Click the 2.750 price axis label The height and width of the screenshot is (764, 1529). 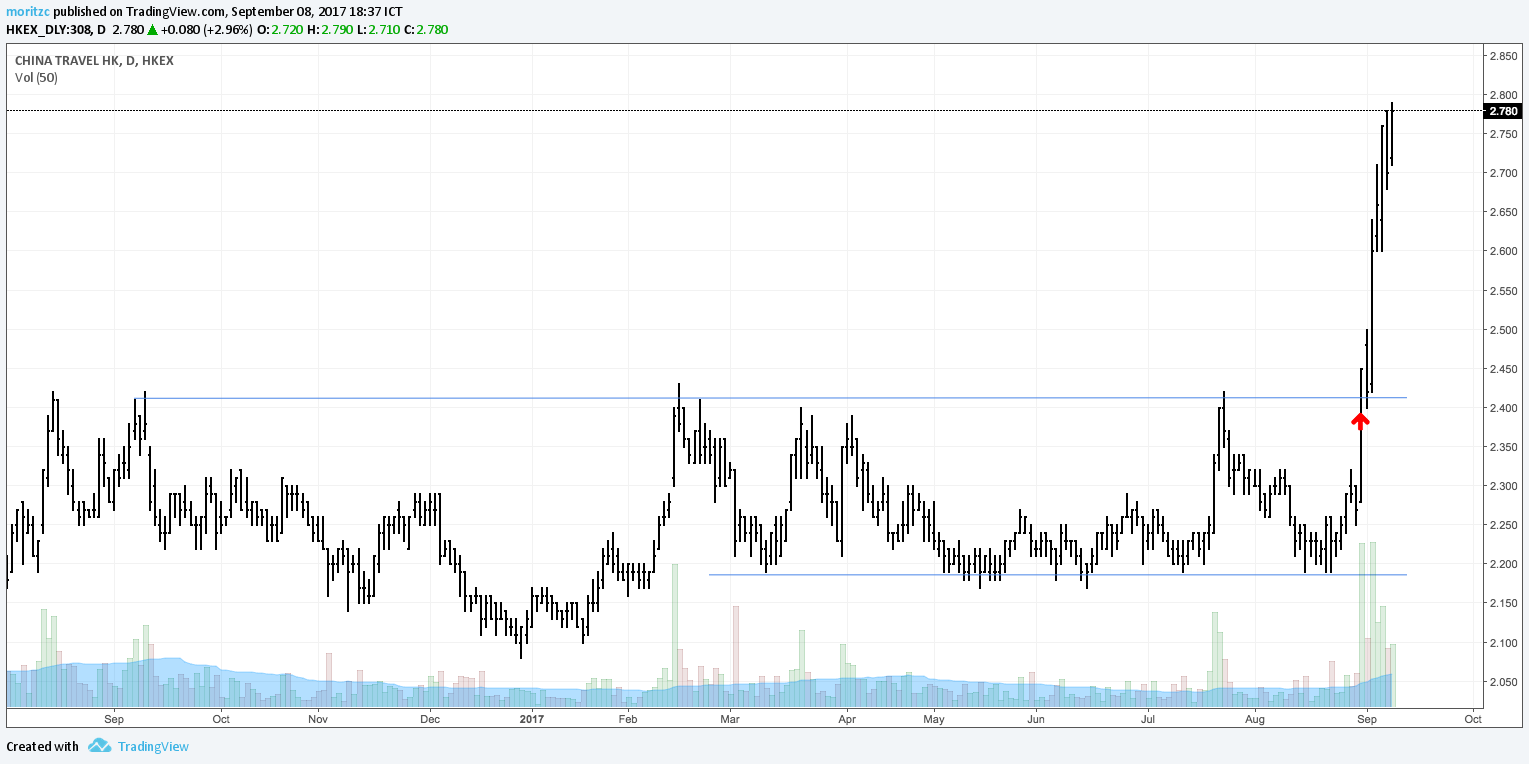click(1504, 134)
